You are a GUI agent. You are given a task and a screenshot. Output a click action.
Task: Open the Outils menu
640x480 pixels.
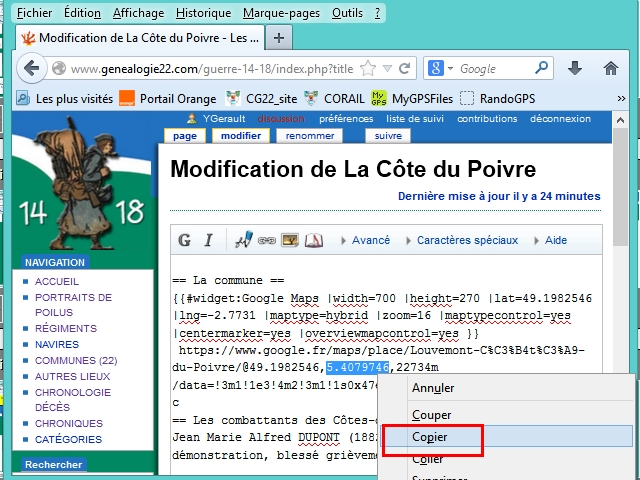(347, 13)
